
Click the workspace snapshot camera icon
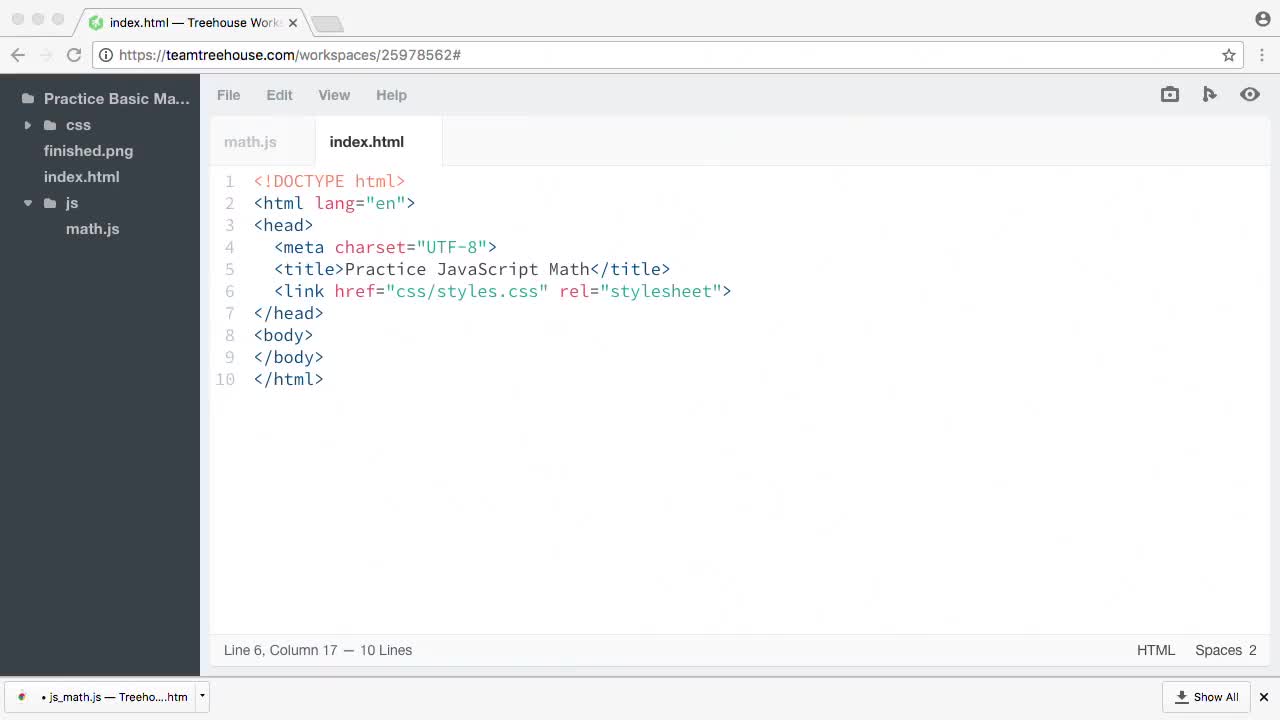click(x=1169, y=94)
